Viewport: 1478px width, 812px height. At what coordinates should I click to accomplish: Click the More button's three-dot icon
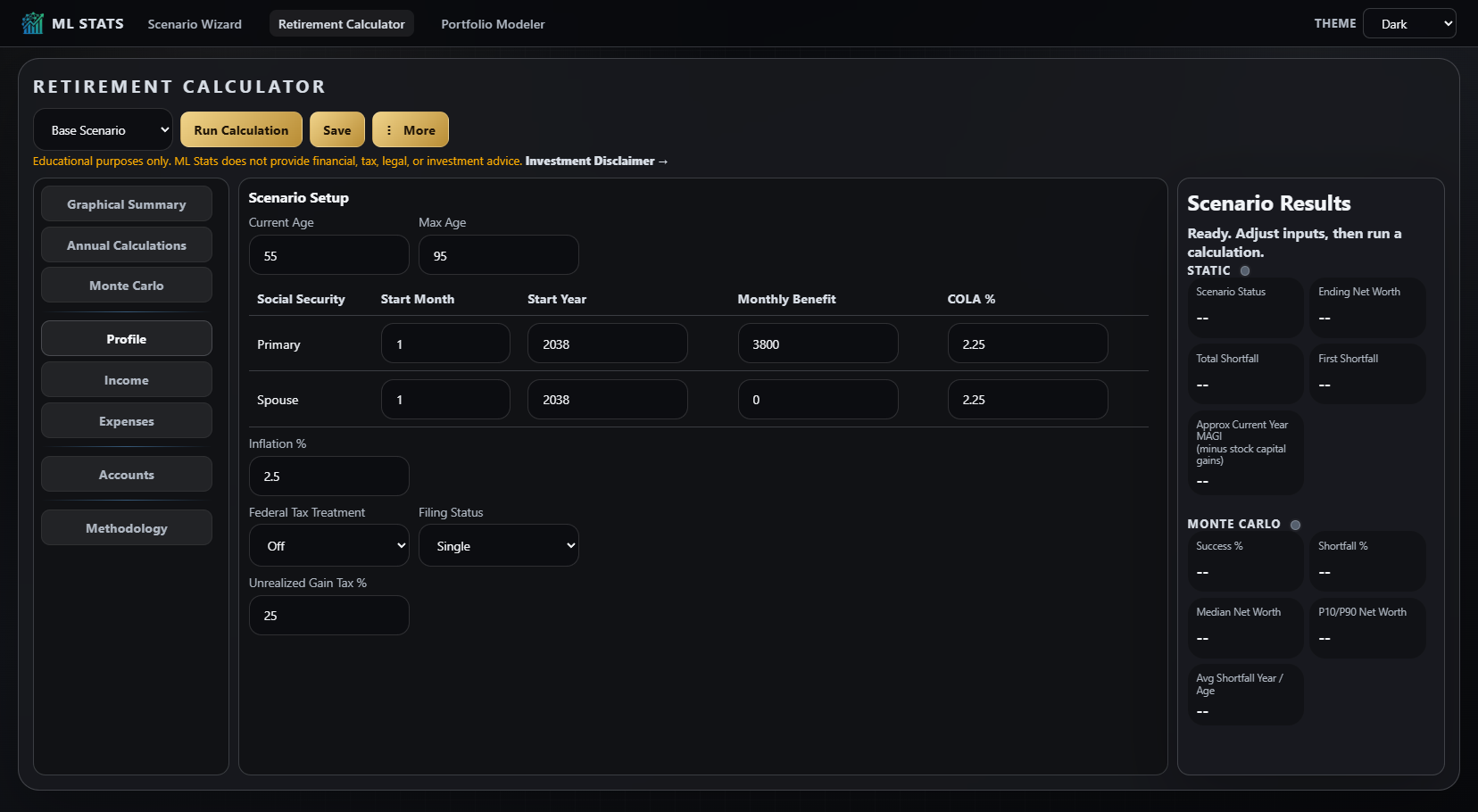pyautogui.click(x=389, y=130)
